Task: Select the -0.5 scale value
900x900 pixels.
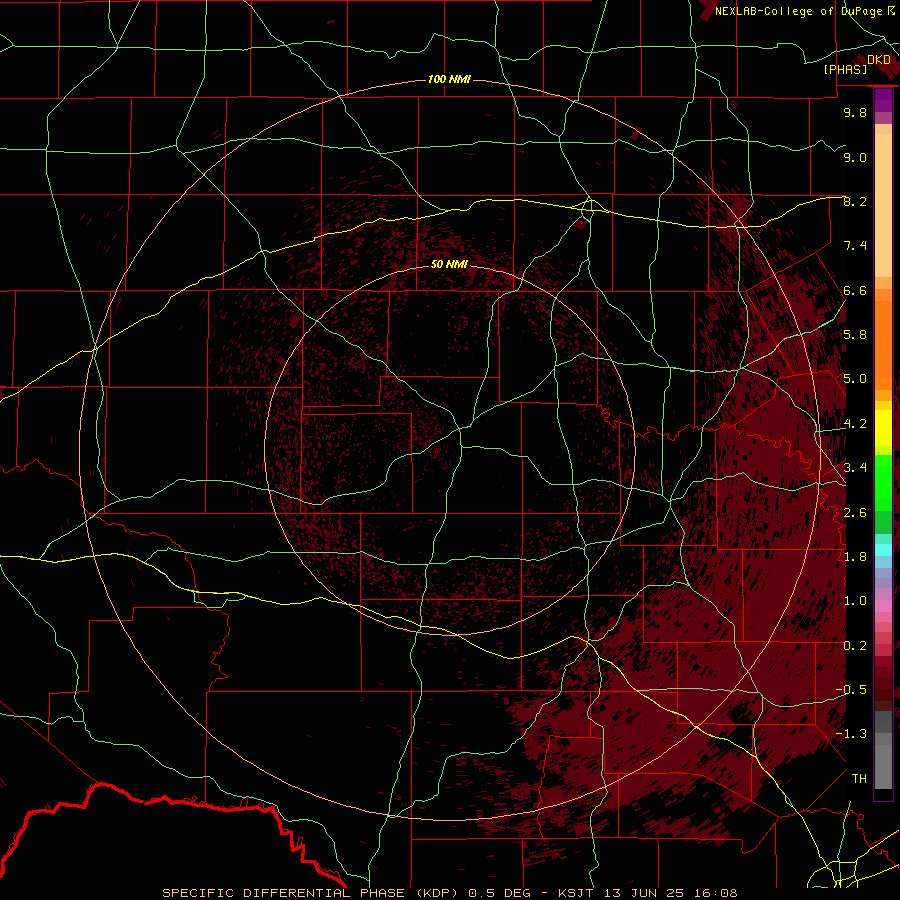Action: click(x=851, y=690)
